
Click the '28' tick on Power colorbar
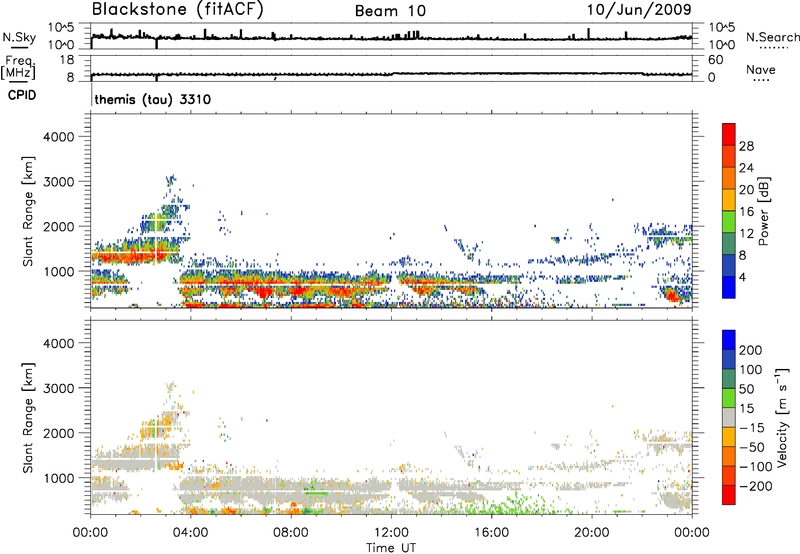click(746, 146)
